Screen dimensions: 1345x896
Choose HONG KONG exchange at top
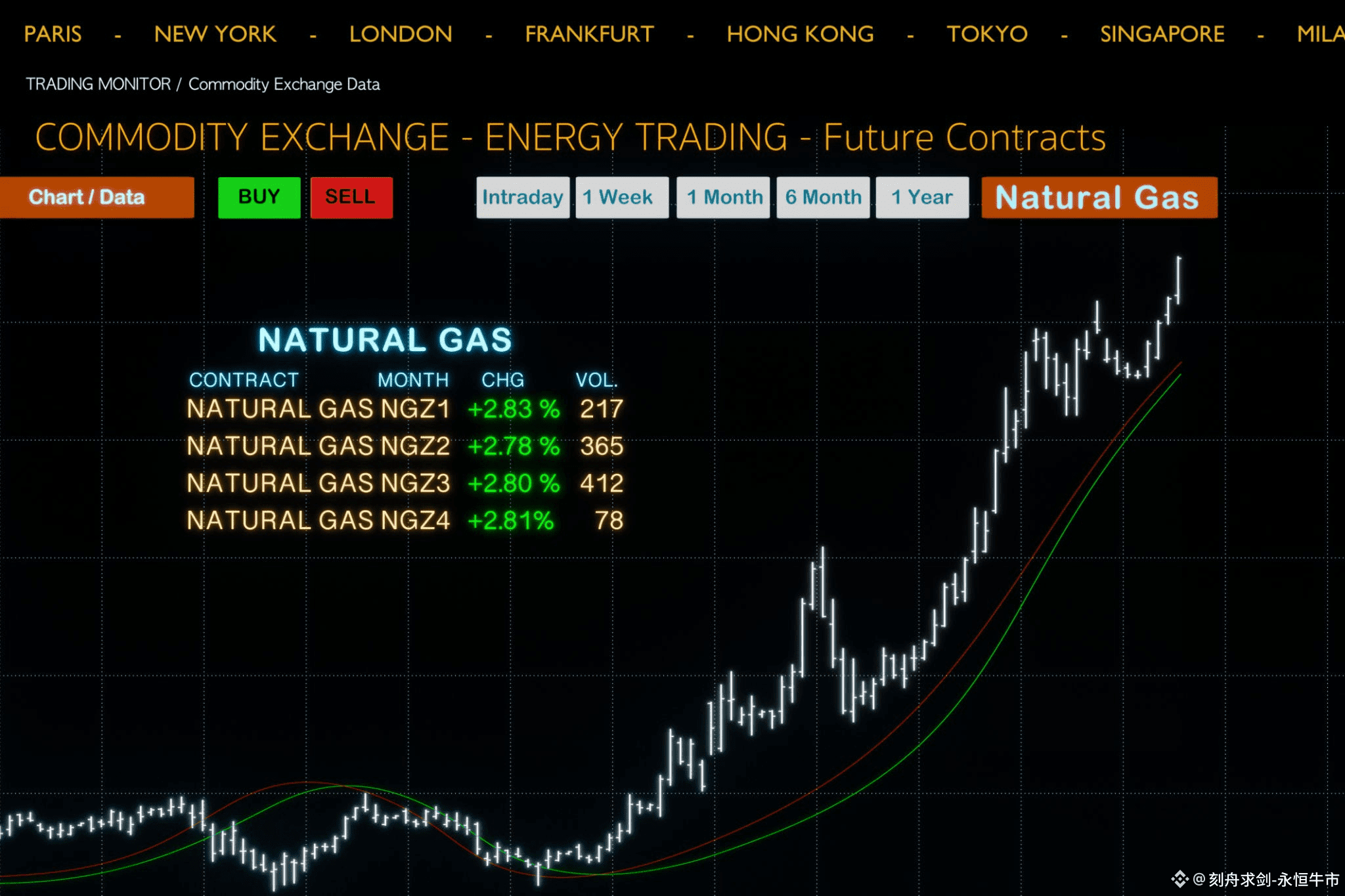click(x=800, y=34)
